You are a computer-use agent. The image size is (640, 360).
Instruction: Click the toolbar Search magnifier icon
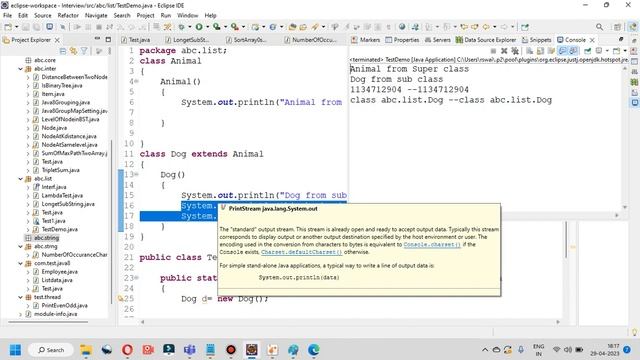coord(600,27)
